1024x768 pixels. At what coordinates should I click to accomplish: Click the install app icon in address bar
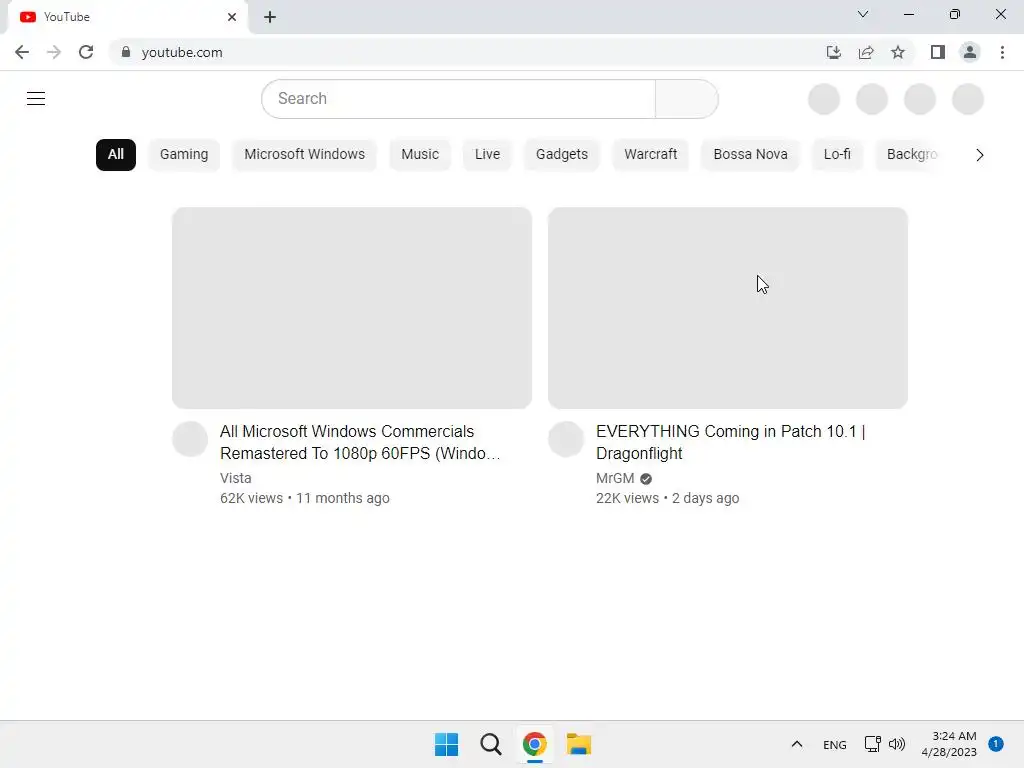pos(833,52)
